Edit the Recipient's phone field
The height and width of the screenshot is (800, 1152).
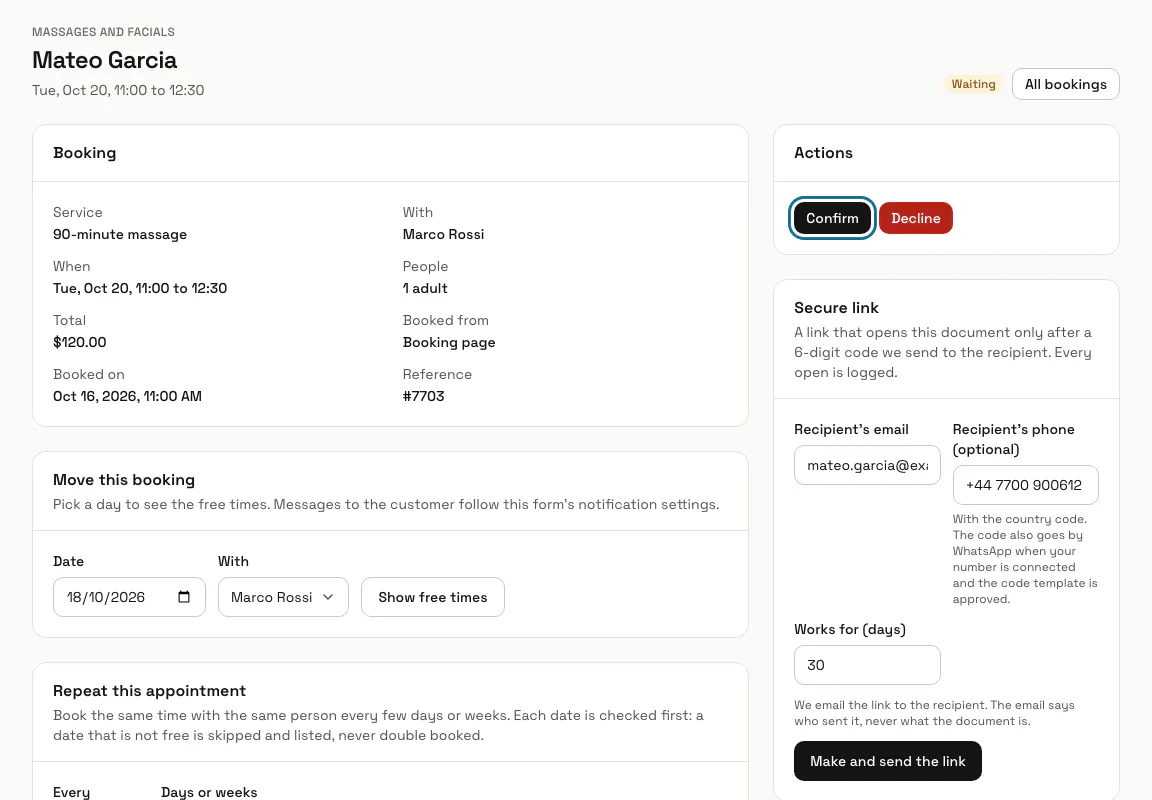pos(1025,485)
